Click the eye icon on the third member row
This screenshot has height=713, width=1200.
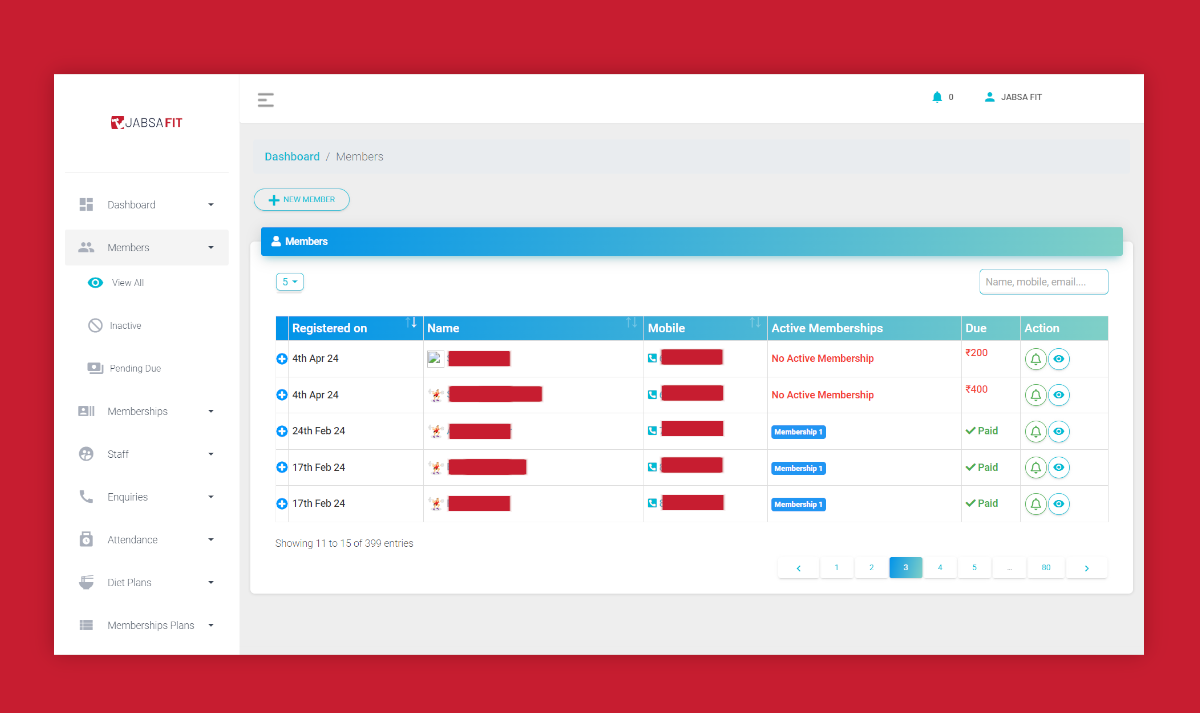coord(1059,431)
